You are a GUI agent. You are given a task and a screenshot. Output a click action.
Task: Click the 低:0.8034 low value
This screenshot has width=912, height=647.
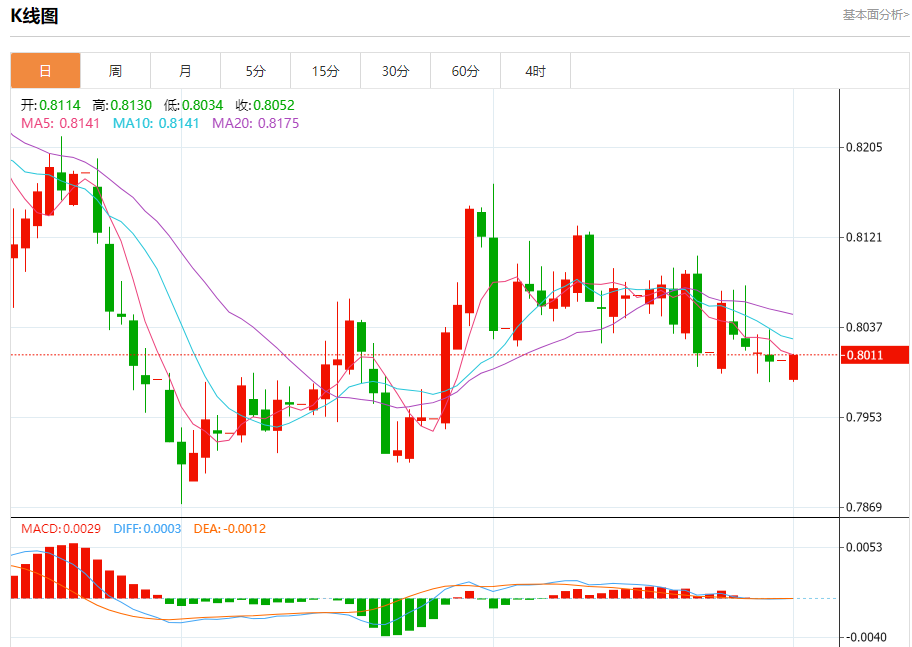[x=193, y=105]
